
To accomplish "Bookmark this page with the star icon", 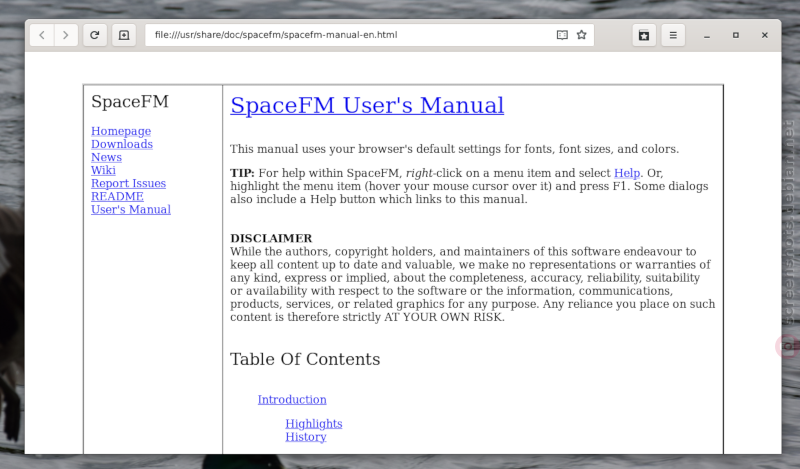I will (582, 35).
